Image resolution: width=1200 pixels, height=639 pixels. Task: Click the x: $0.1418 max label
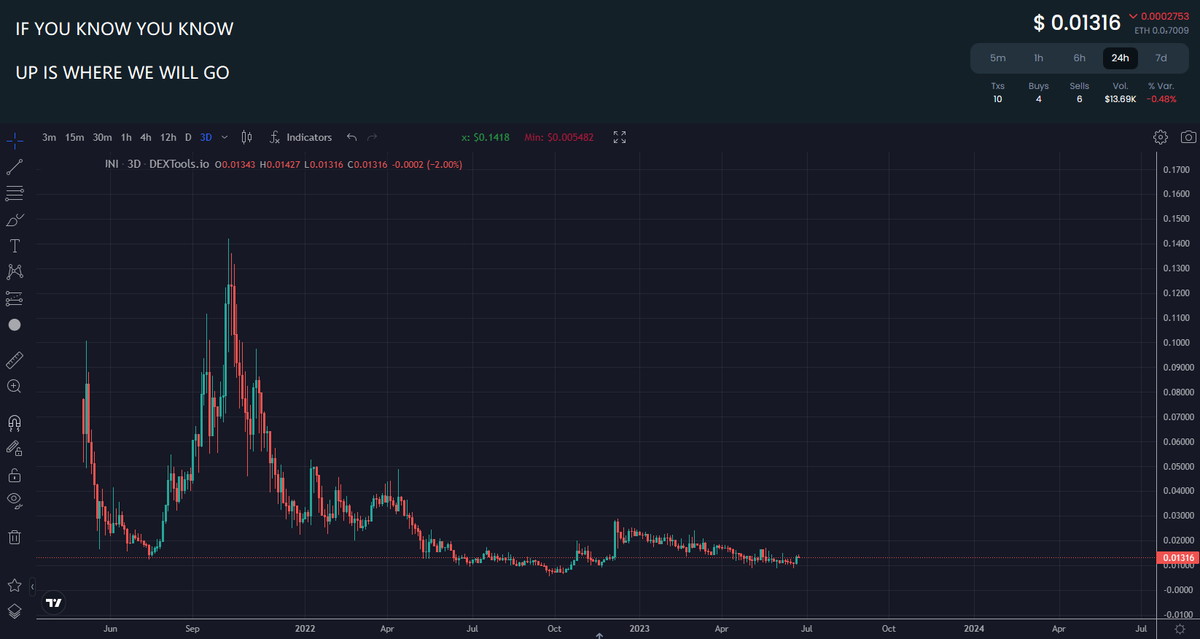coord(486,137)
